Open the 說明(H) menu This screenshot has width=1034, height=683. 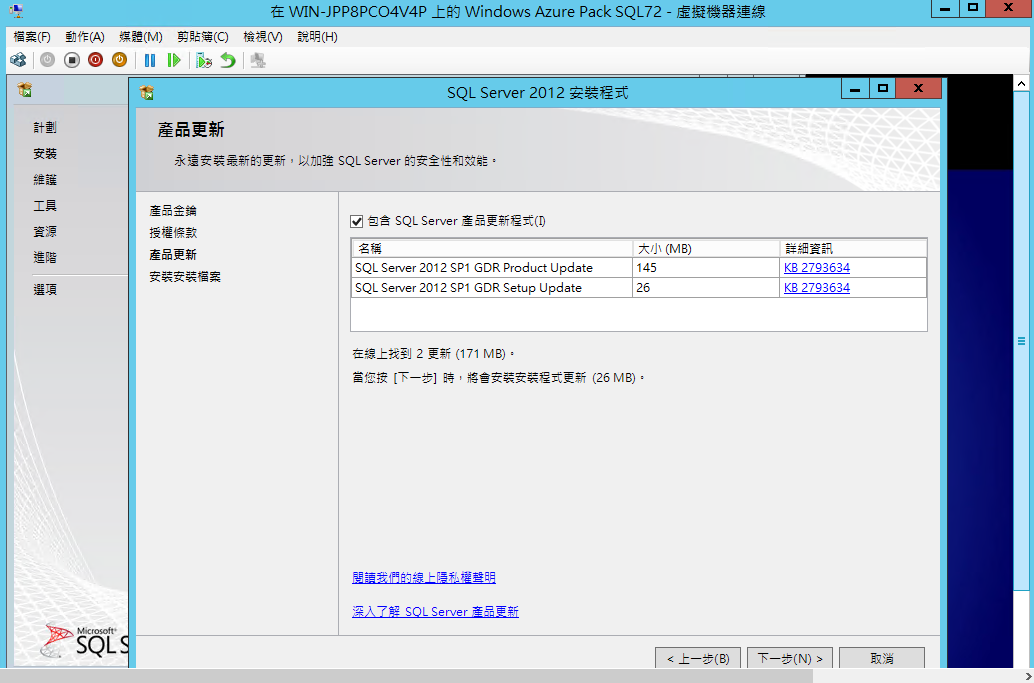pyautogui.click(x=317, y=37)
